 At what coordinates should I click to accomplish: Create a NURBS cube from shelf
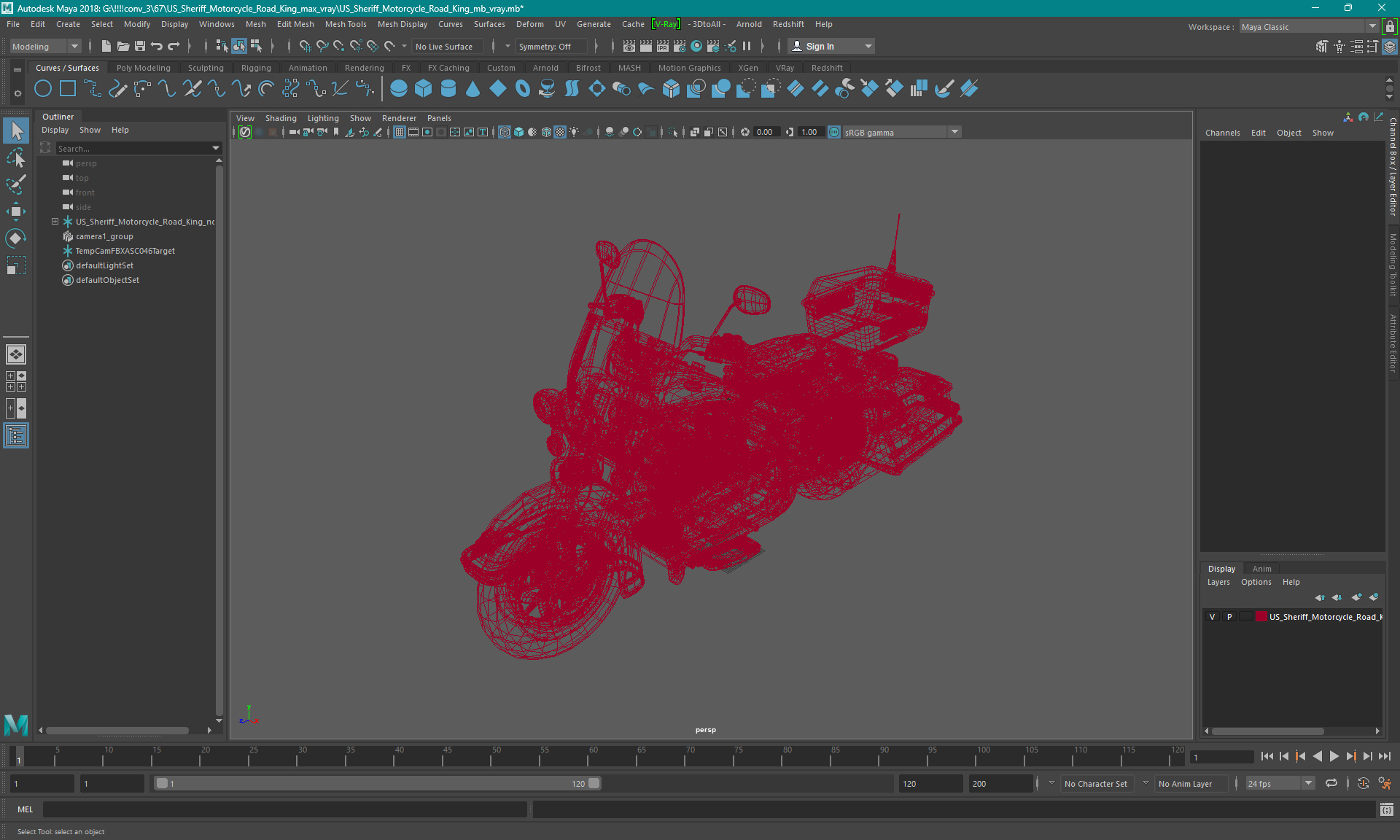424,89
